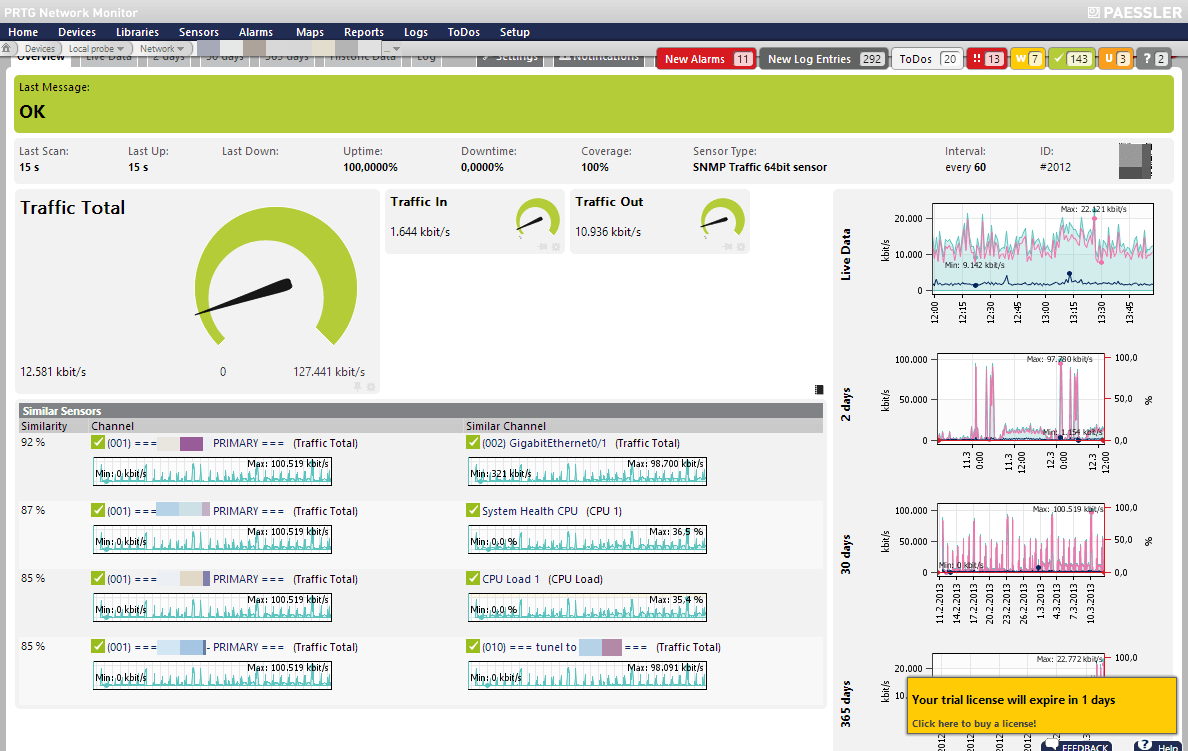The width and height of the screenshot is (1188, 751).
Task: Click the small black grid icon above Similar Sensors
Action: click(x=819, y=390)
